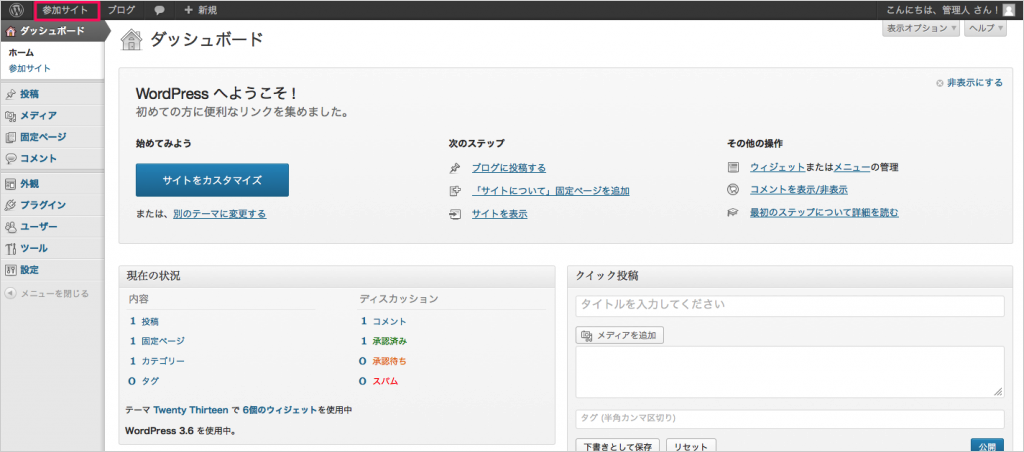
Task: Open the ブログ admin bar menu
Action: tap(121, 10)
